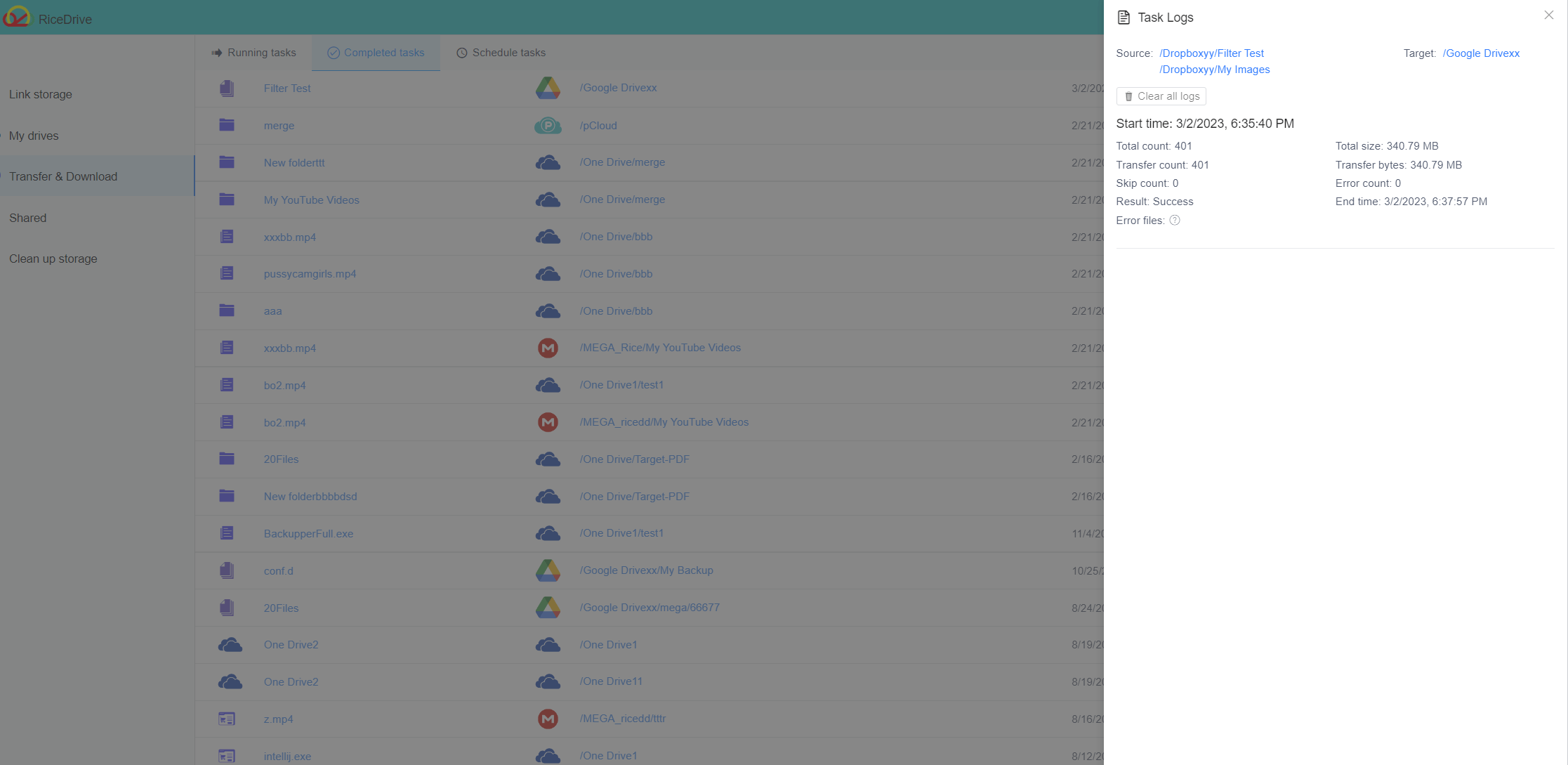
Task: Click the /Dropboxyy/My Images source path
Action: click(x=1215, y=69)
